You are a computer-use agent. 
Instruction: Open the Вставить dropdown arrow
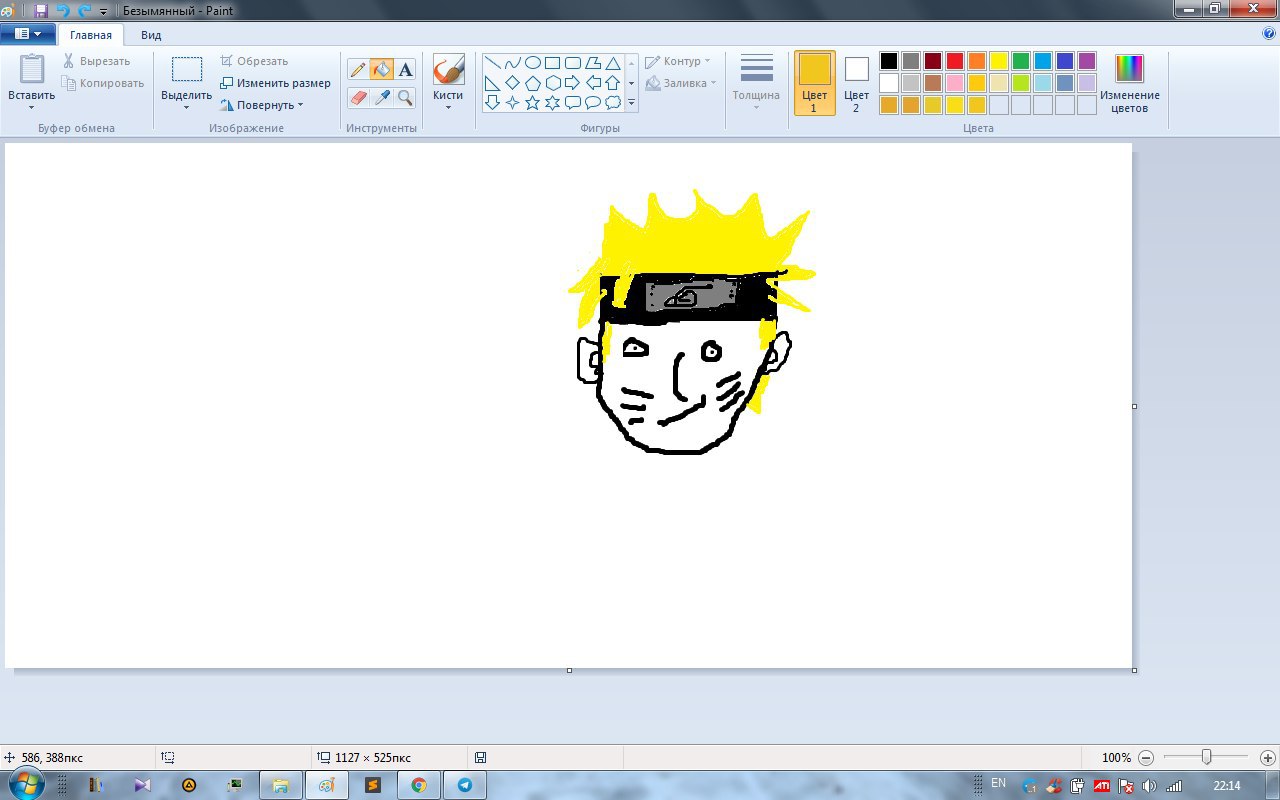click(x=31, y=107)
